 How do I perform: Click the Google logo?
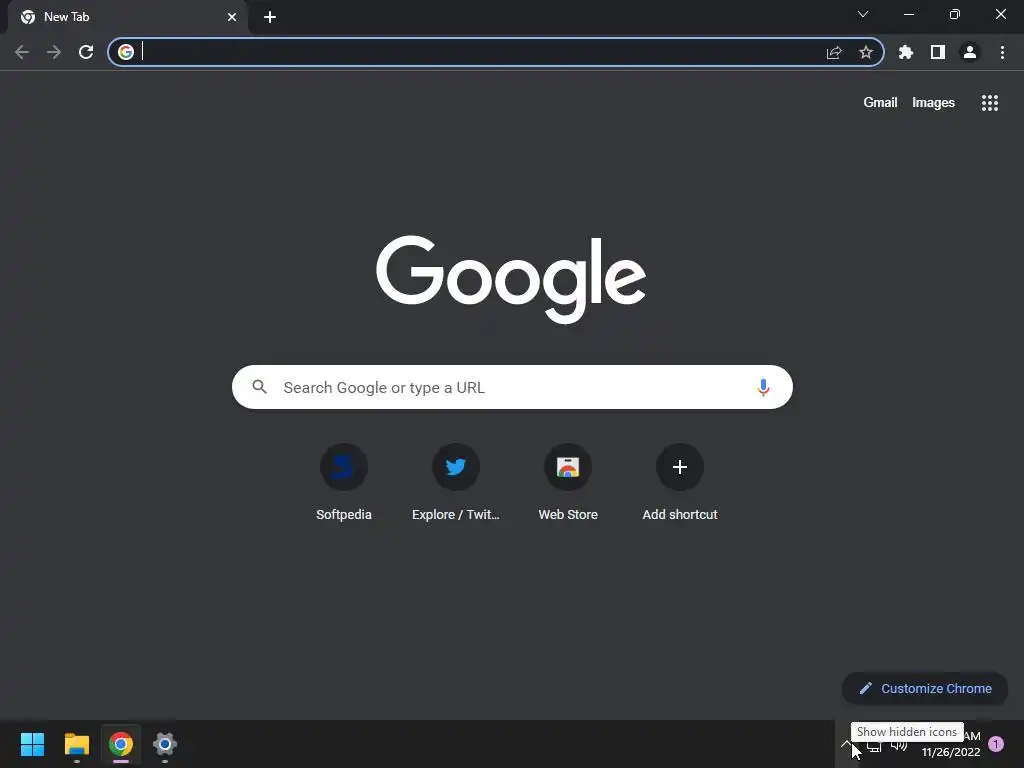tap(511, 279)
